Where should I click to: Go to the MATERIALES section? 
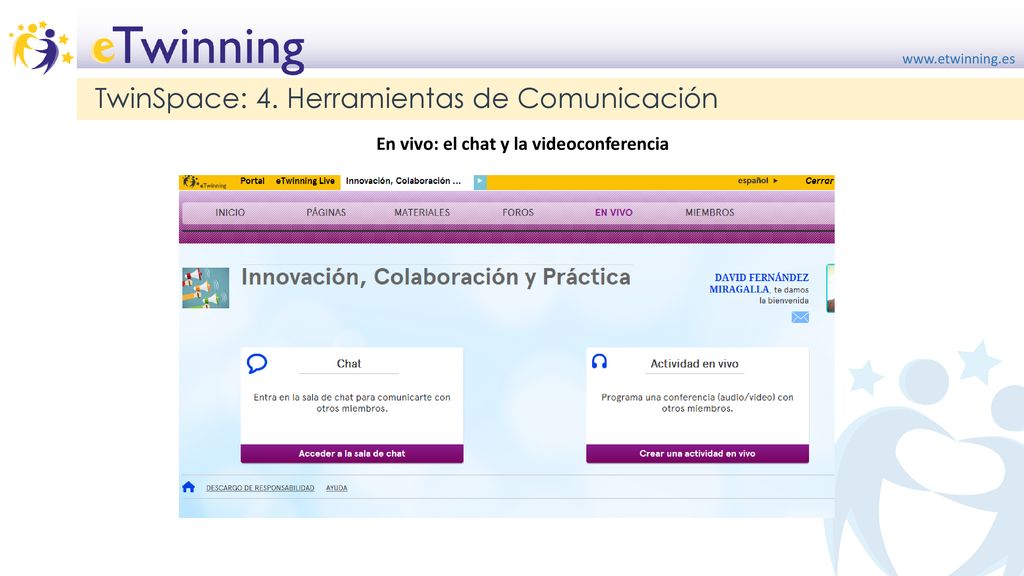(x=422, y=213)
